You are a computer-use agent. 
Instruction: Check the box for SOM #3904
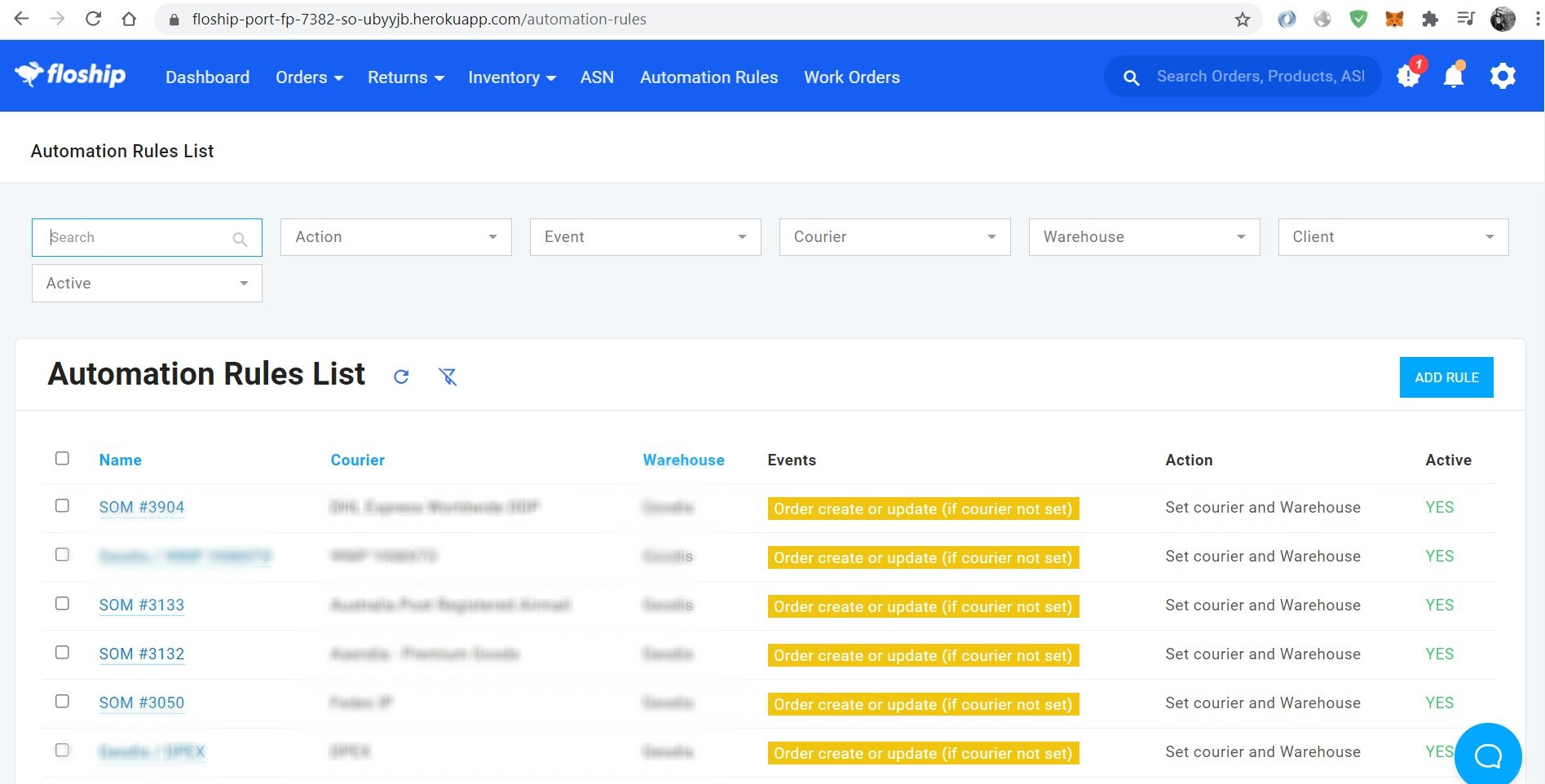pos(62,505)
